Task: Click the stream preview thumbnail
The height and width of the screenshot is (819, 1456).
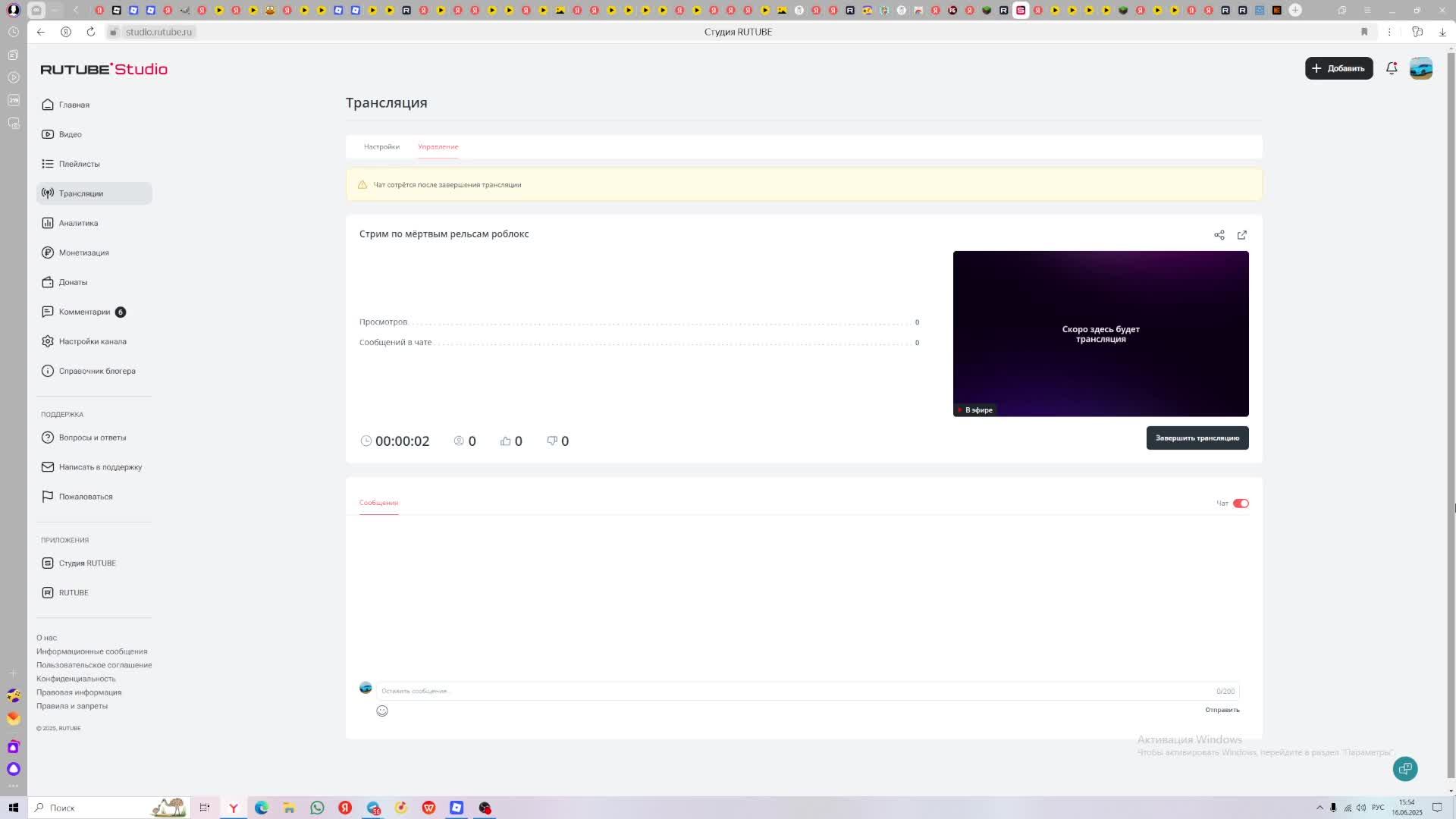Action: (1100, 334)
